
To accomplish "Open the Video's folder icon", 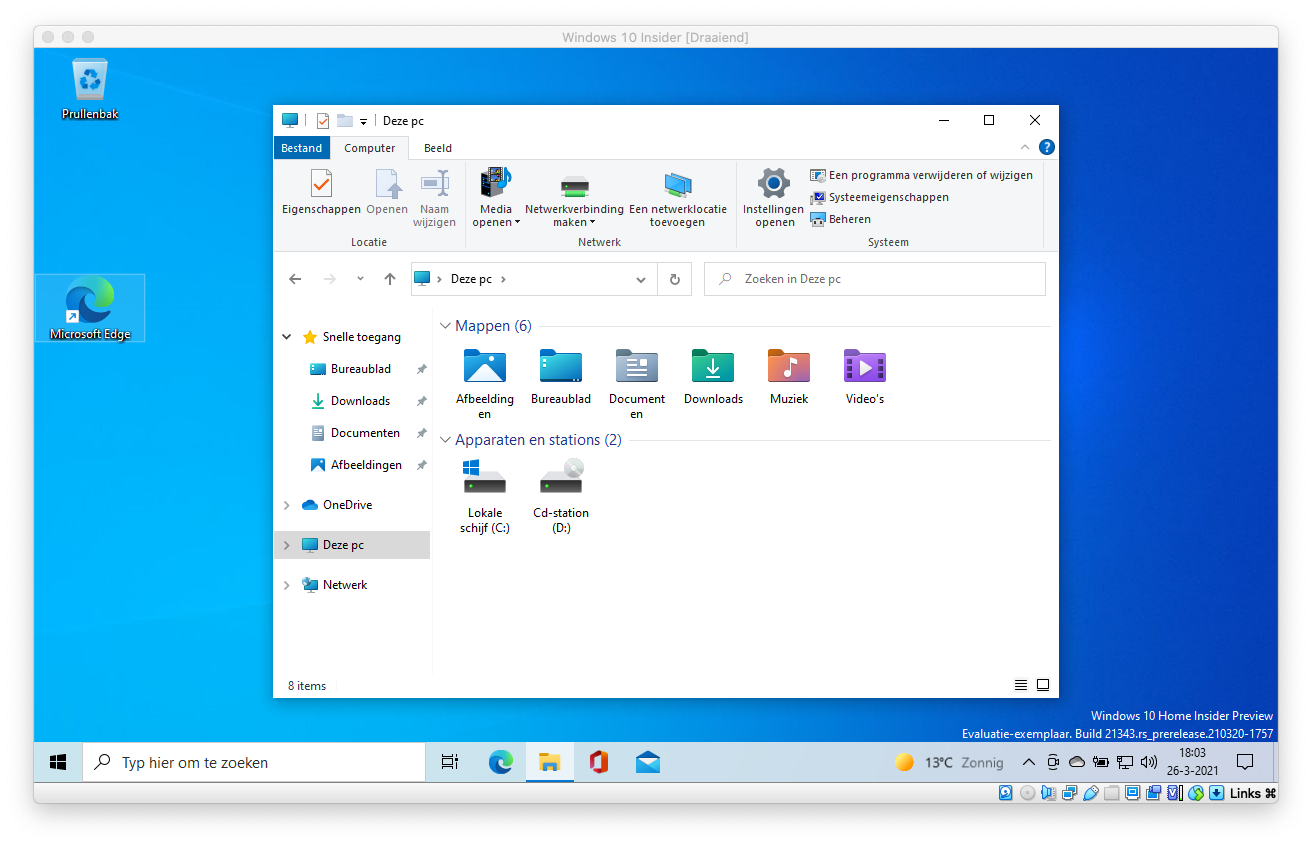I will [x=865, y=367].
